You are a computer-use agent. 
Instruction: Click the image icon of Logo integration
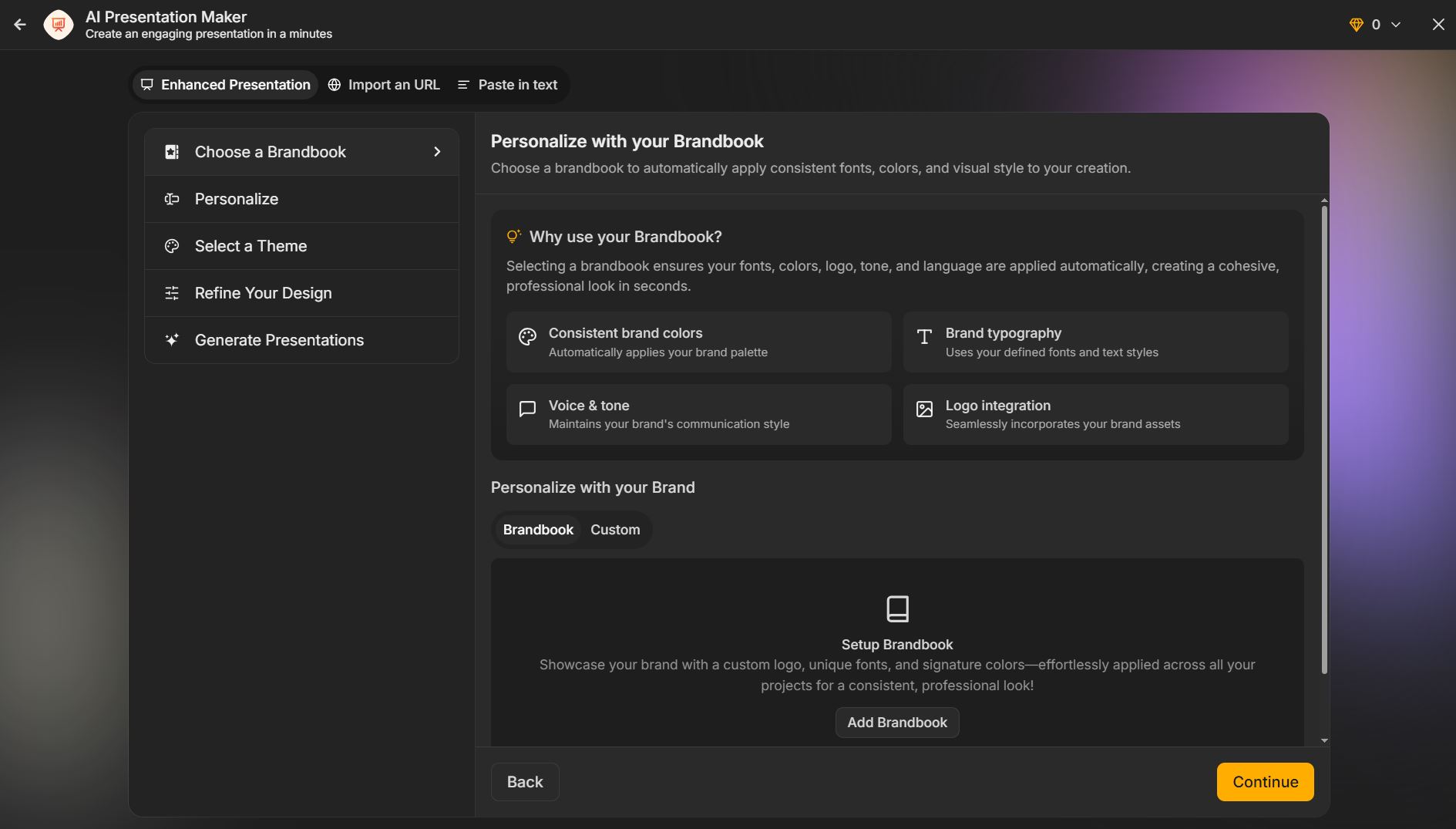924,409
